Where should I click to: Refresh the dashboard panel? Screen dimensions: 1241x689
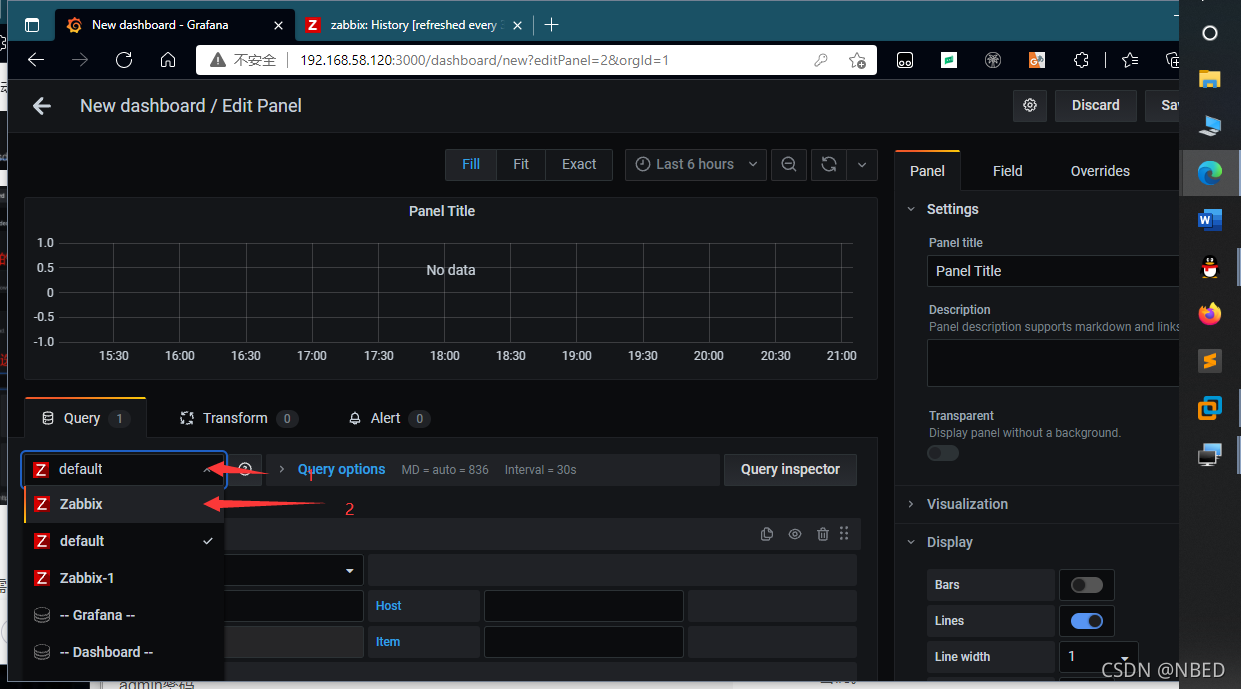pyautogui.click(x=829, y=164)
